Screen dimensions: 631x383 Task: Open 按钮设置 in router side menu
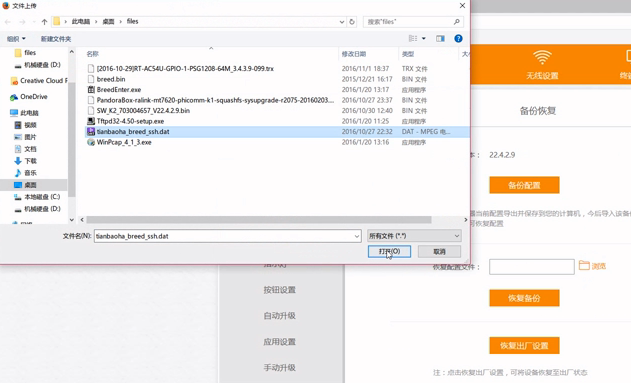(x=280, y=290)
